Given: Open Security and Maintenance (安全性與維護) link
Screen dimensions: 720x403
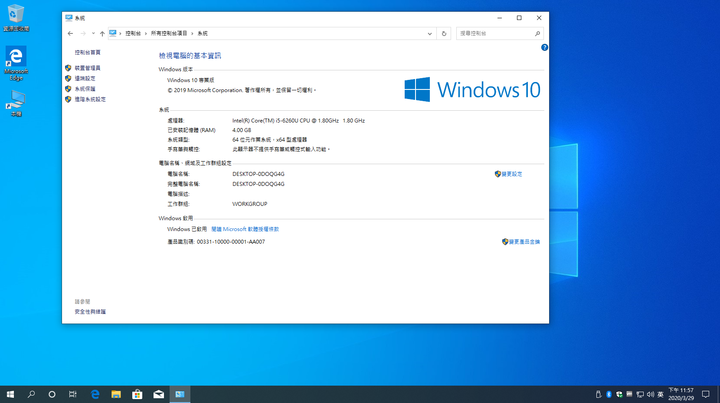Looking at the screenshot, I should [x=90, y=312].
